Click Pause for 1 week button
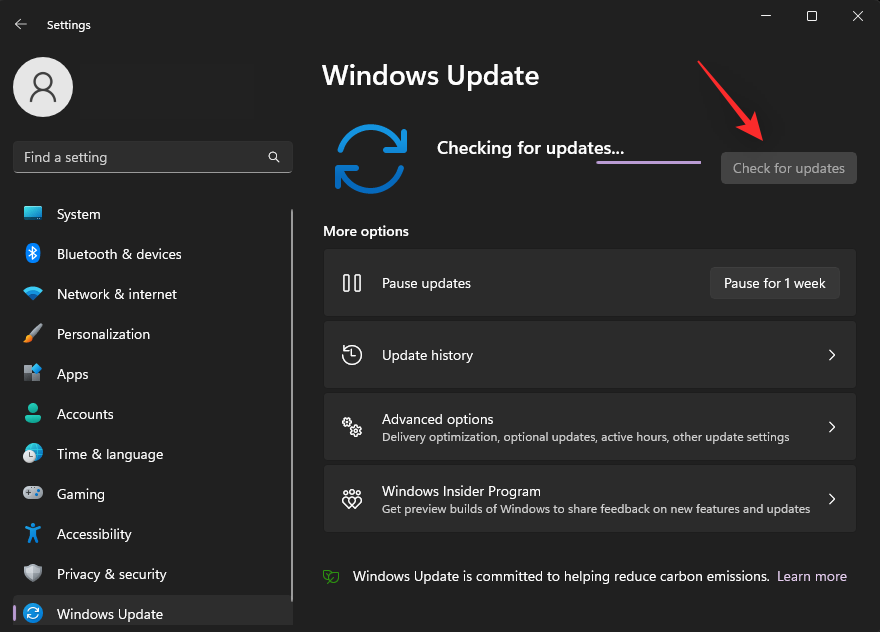 click(774, 283)
